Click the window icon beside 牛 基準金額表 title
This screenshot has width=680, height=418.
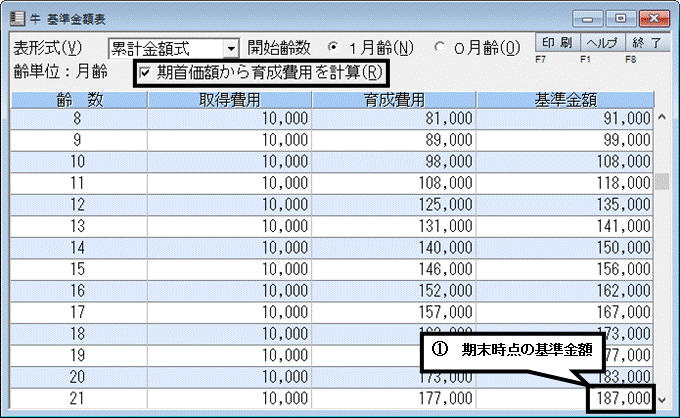[17, 19]
